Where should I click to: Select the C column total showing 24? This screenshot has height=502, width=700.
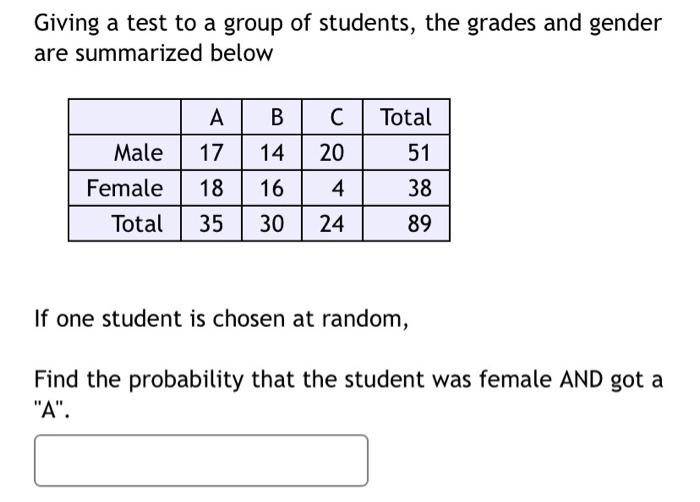(x=332, y=224)
